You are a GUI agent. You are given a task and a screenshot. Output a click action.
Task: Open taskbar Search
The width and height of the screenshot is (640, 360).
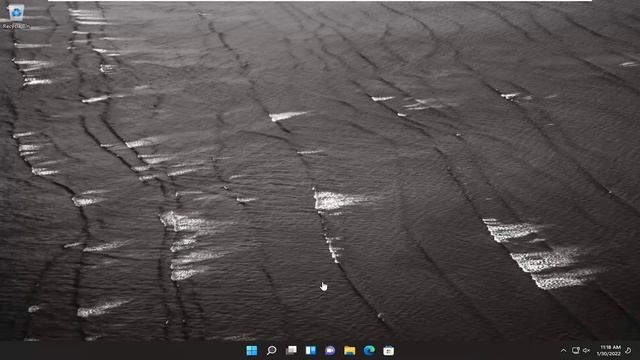(x=271, y=350)
